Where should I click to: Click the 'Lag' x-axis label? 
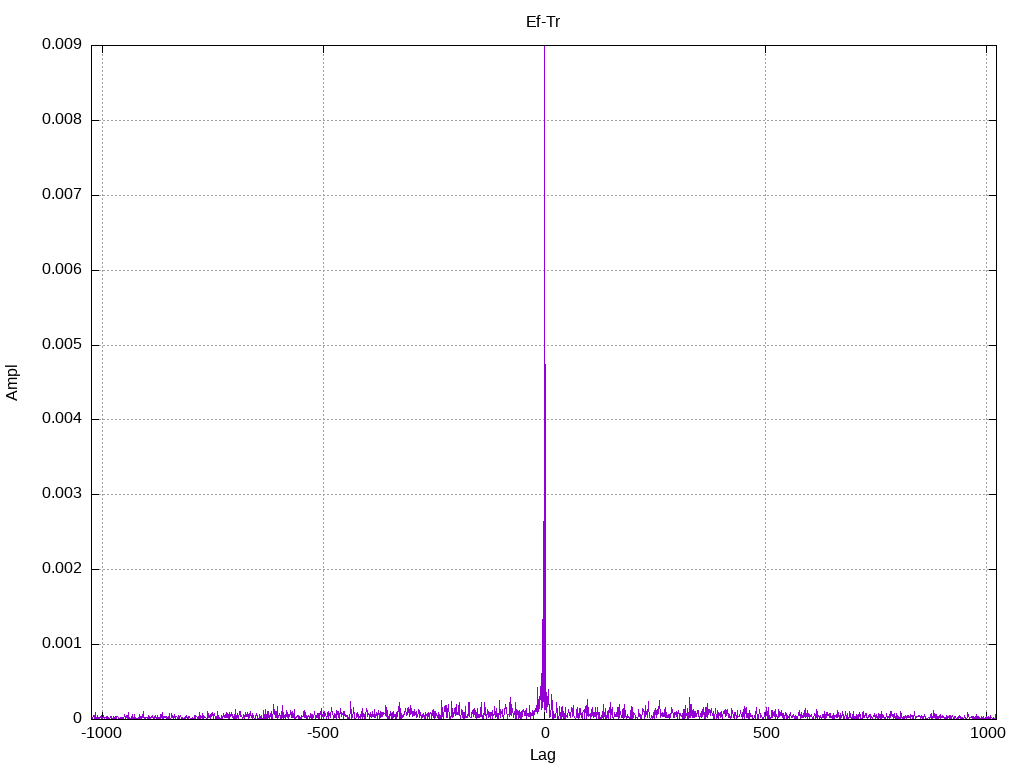point(543,755)
